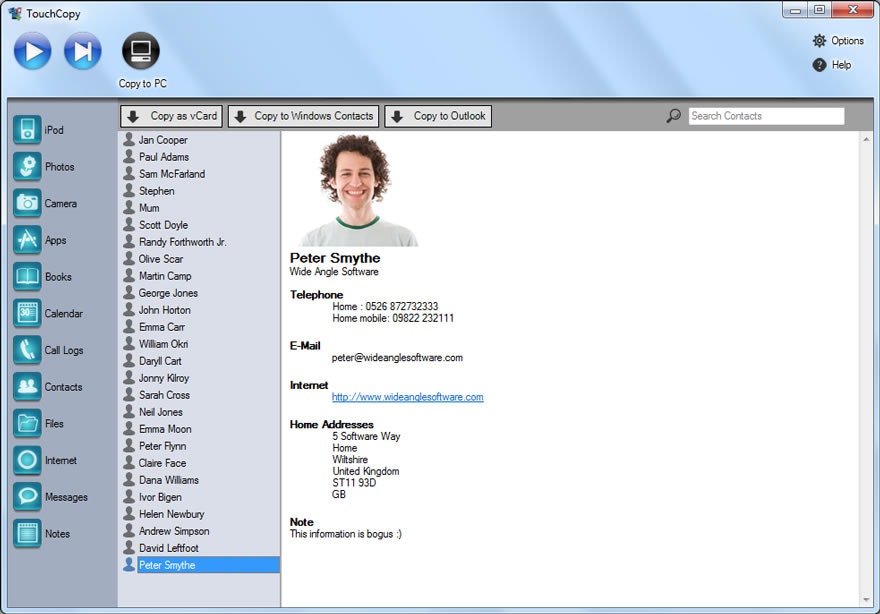Image resolution: width=880 pixels, height=614 pixels.
Task: Open the Messages section icon
Action: click(27, 497)
